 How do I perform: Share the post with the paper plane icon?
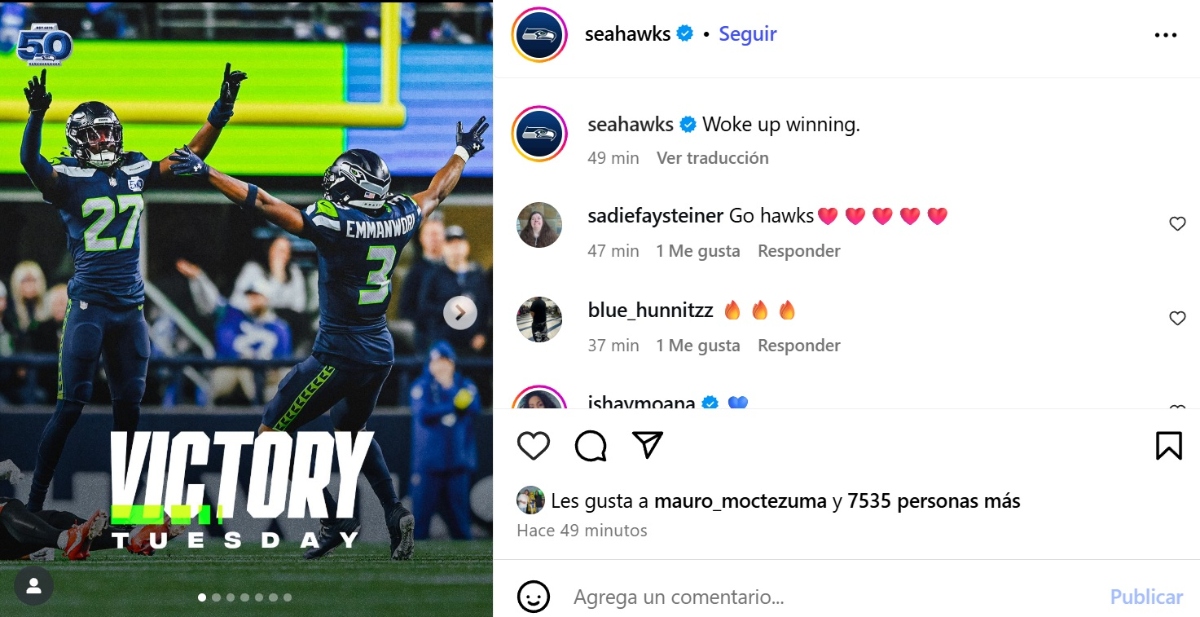pos(648,445)
